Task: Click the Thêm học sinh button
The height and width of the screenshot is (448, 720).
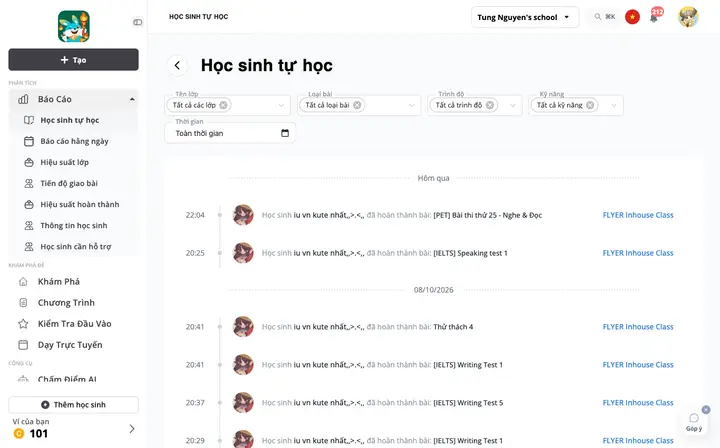Action: coord(73,405)
